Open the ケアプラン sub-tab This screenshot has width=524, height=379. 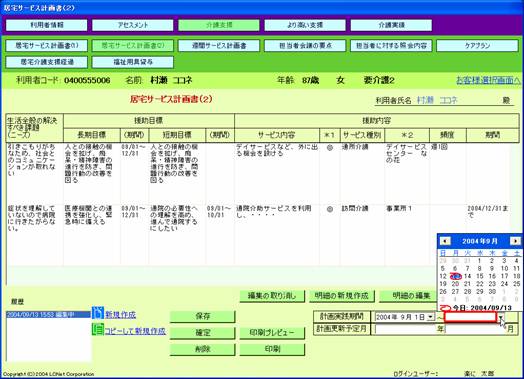coord(478,46)
